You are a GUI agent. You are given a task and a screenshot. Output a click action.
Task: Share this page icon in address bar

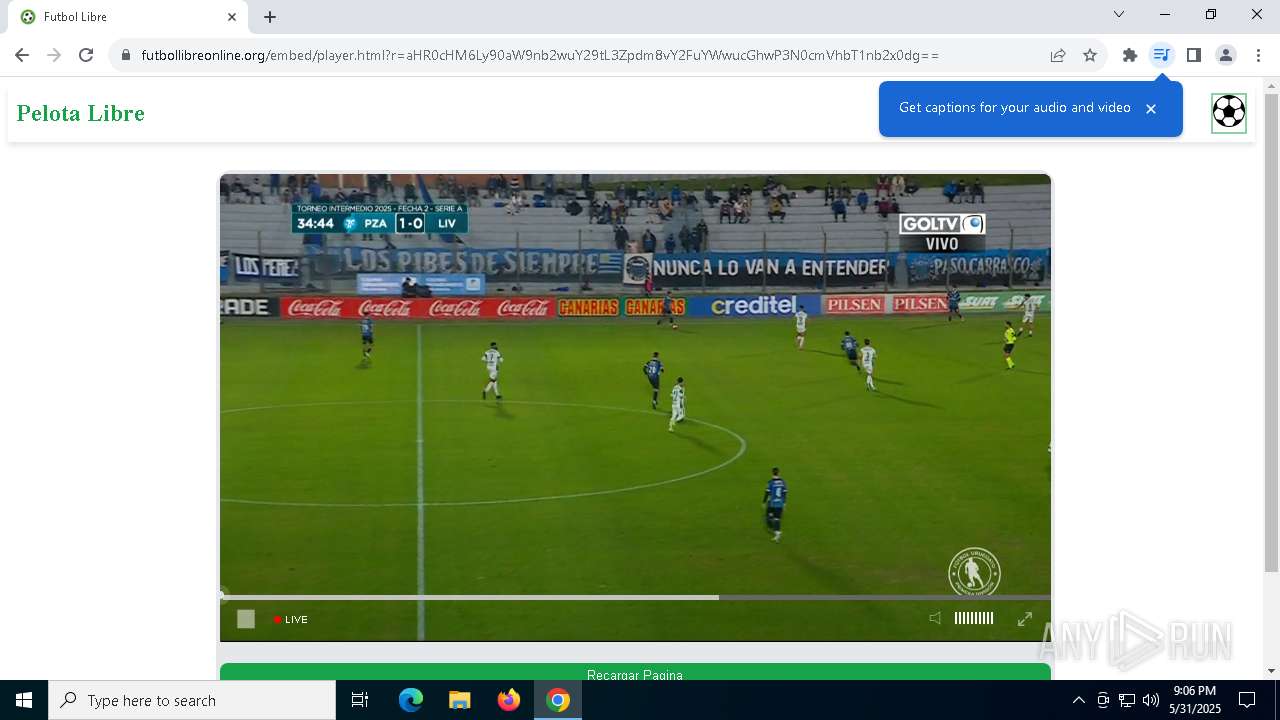(1058, 55)
